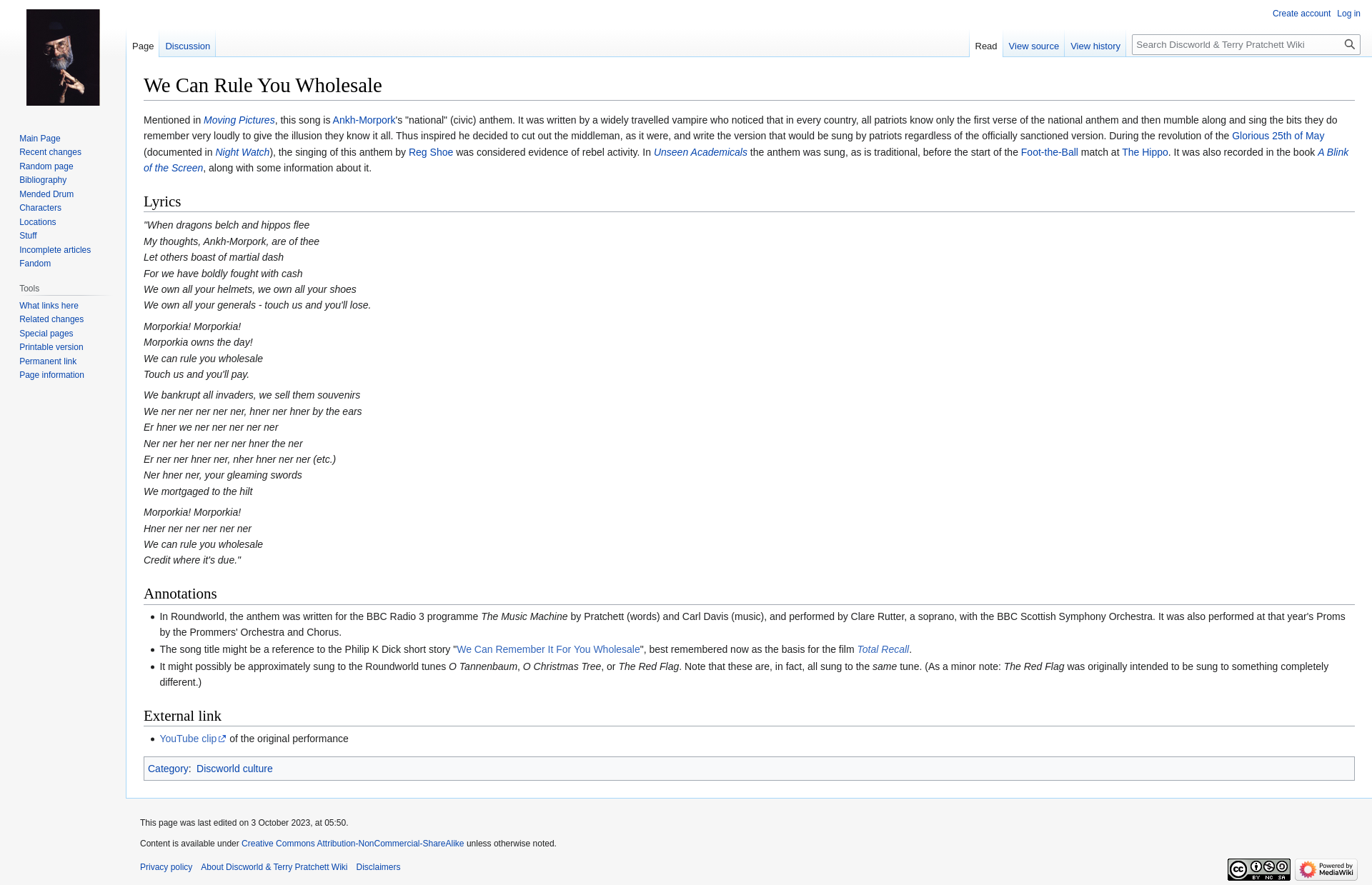Open the Printable version link
This screenshot has width=1372, height=885.
pyautogui.click(x=51, y=347)
